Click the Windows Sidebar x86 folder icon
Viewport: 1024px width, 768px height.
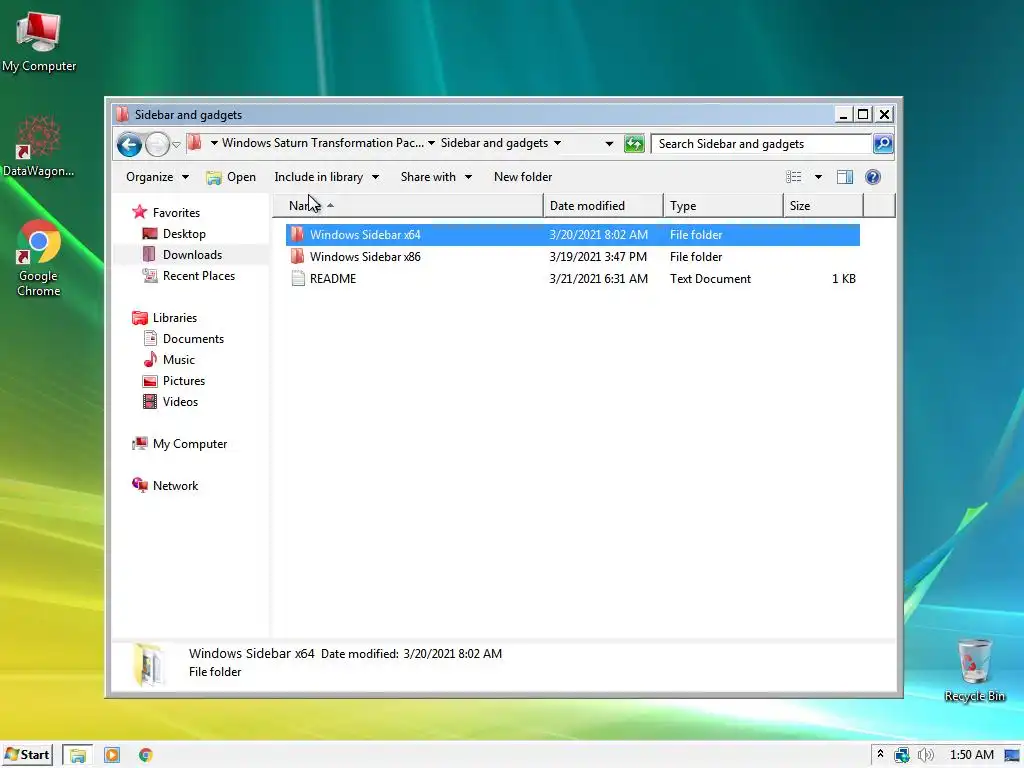click(x=298, y=256)
